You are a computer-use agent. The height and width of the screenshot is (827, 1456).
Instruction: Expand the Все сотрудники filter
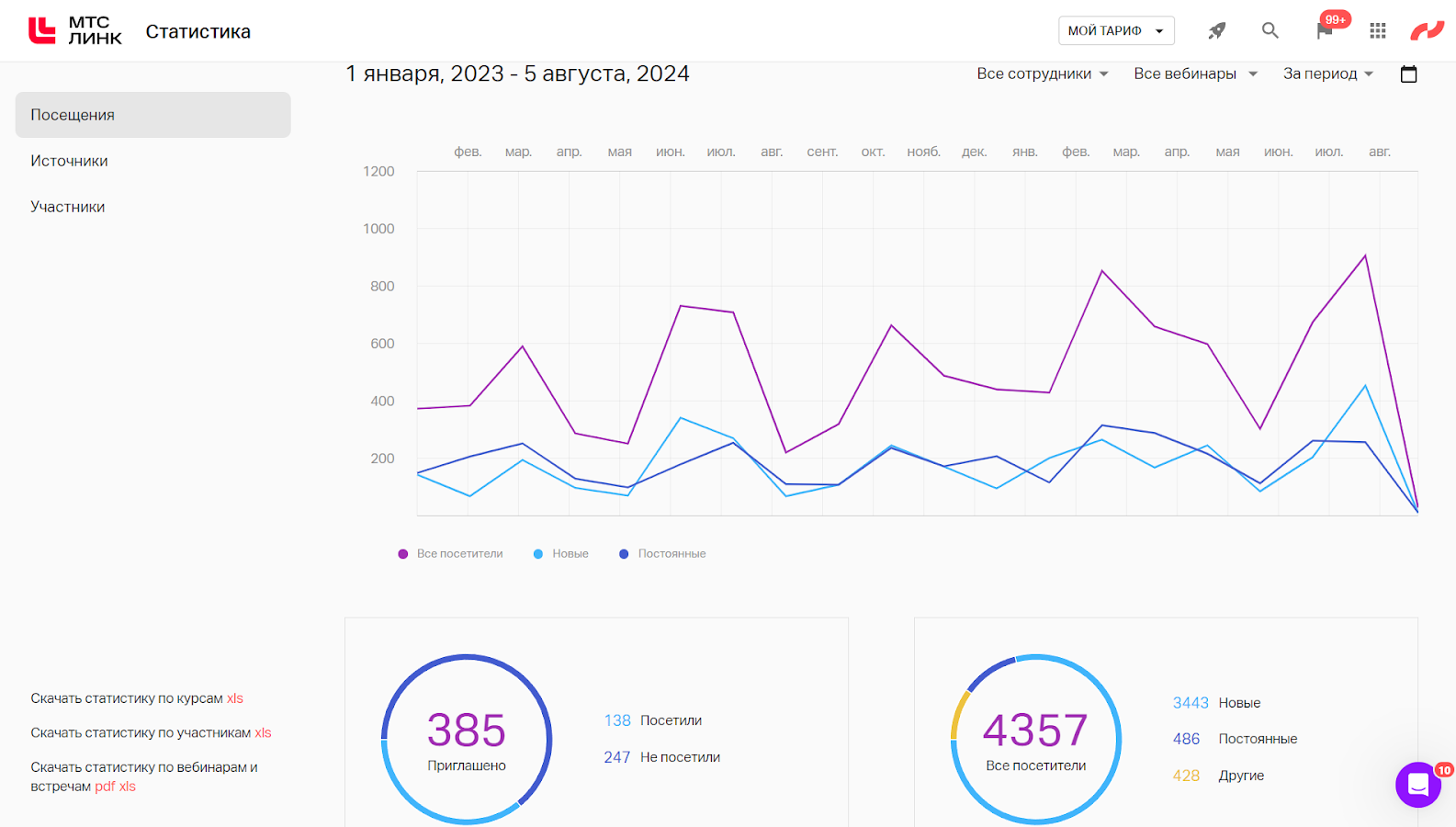(1043, 74)
